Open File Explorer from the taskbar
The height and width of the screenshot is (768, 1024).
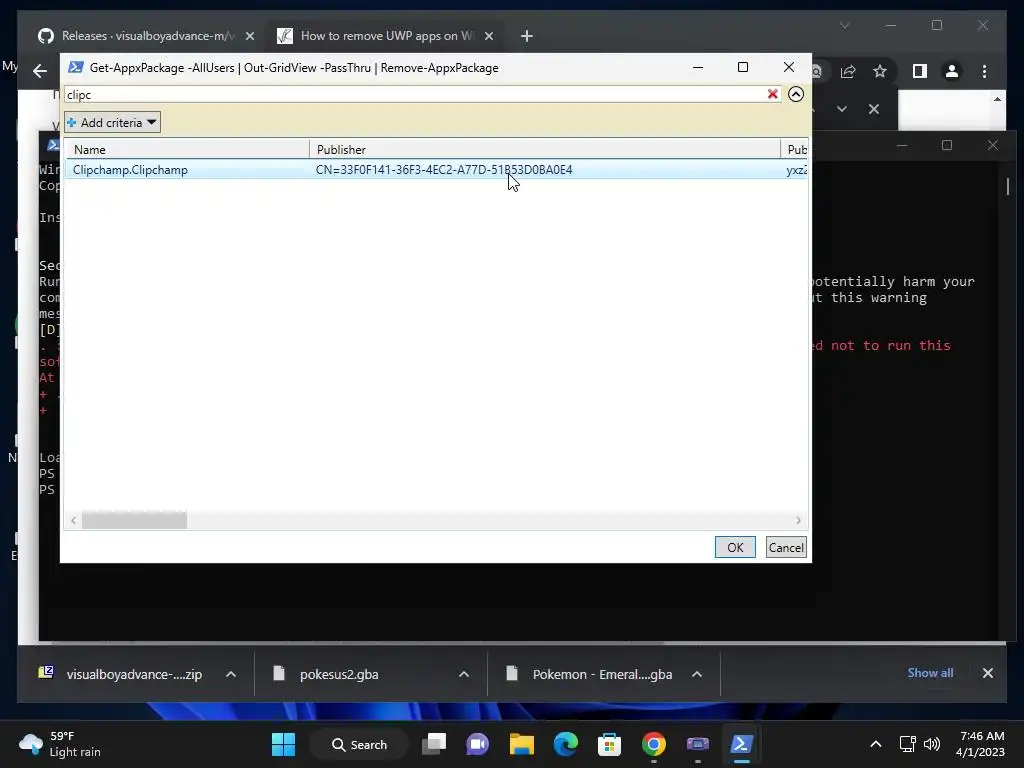[521, 744]
